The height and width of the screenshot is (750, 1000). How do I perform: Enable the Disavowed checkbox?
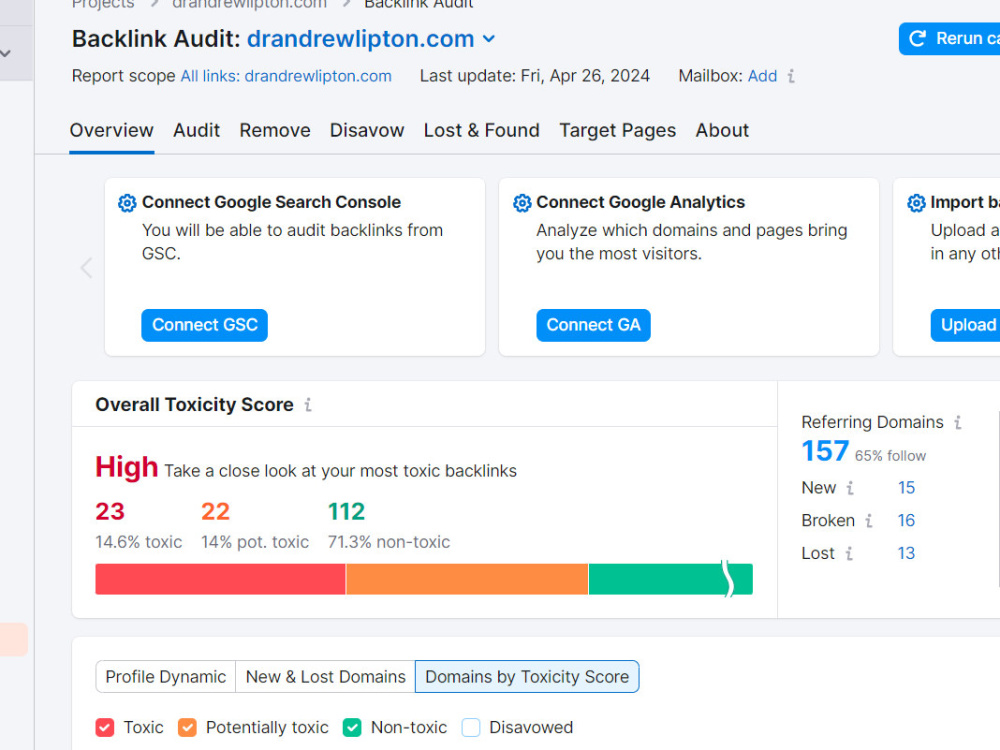(x=471, y=727)
